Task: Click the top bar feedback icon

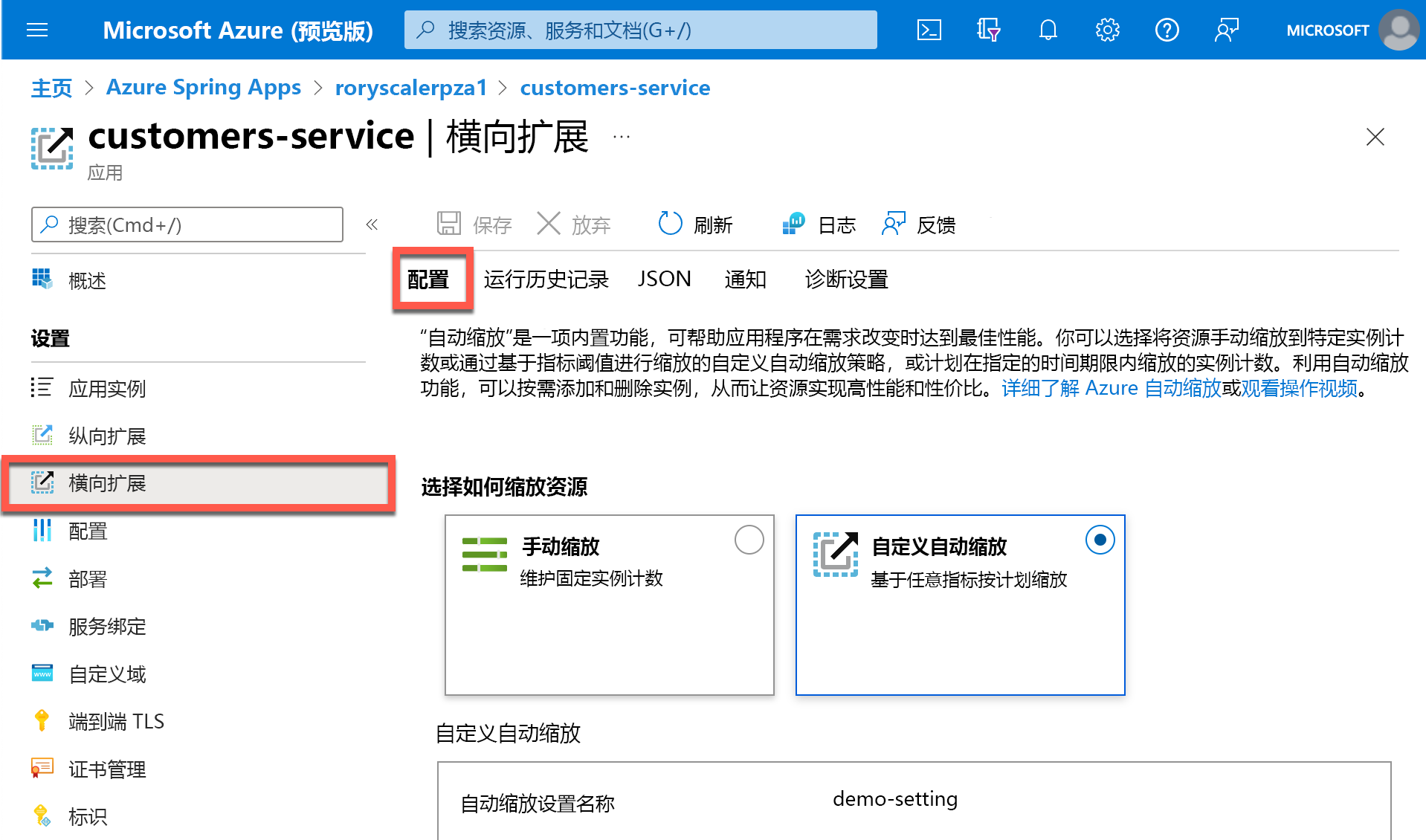Action: pyautogui.click(x=1227, y=30)
